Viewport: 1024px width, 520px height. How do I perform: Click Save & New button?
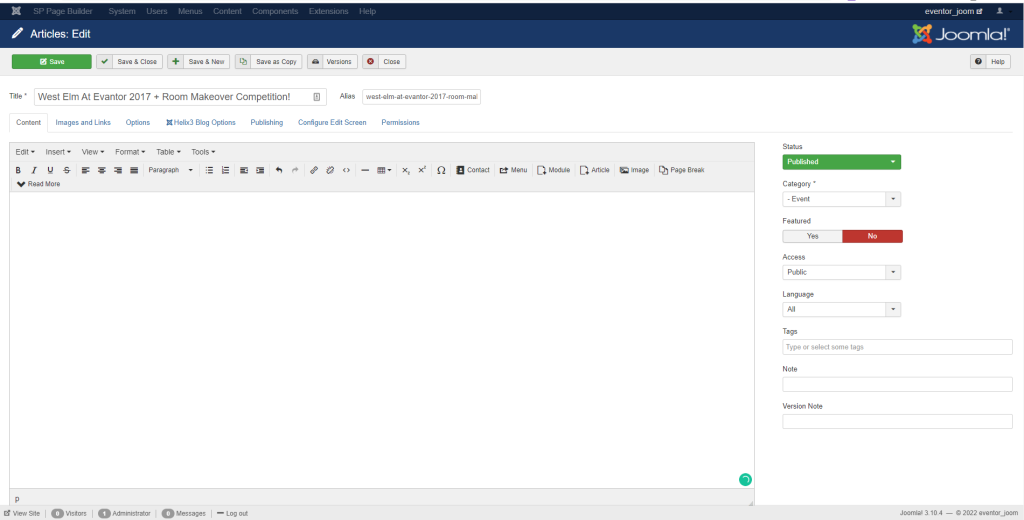tap(199, 61)
